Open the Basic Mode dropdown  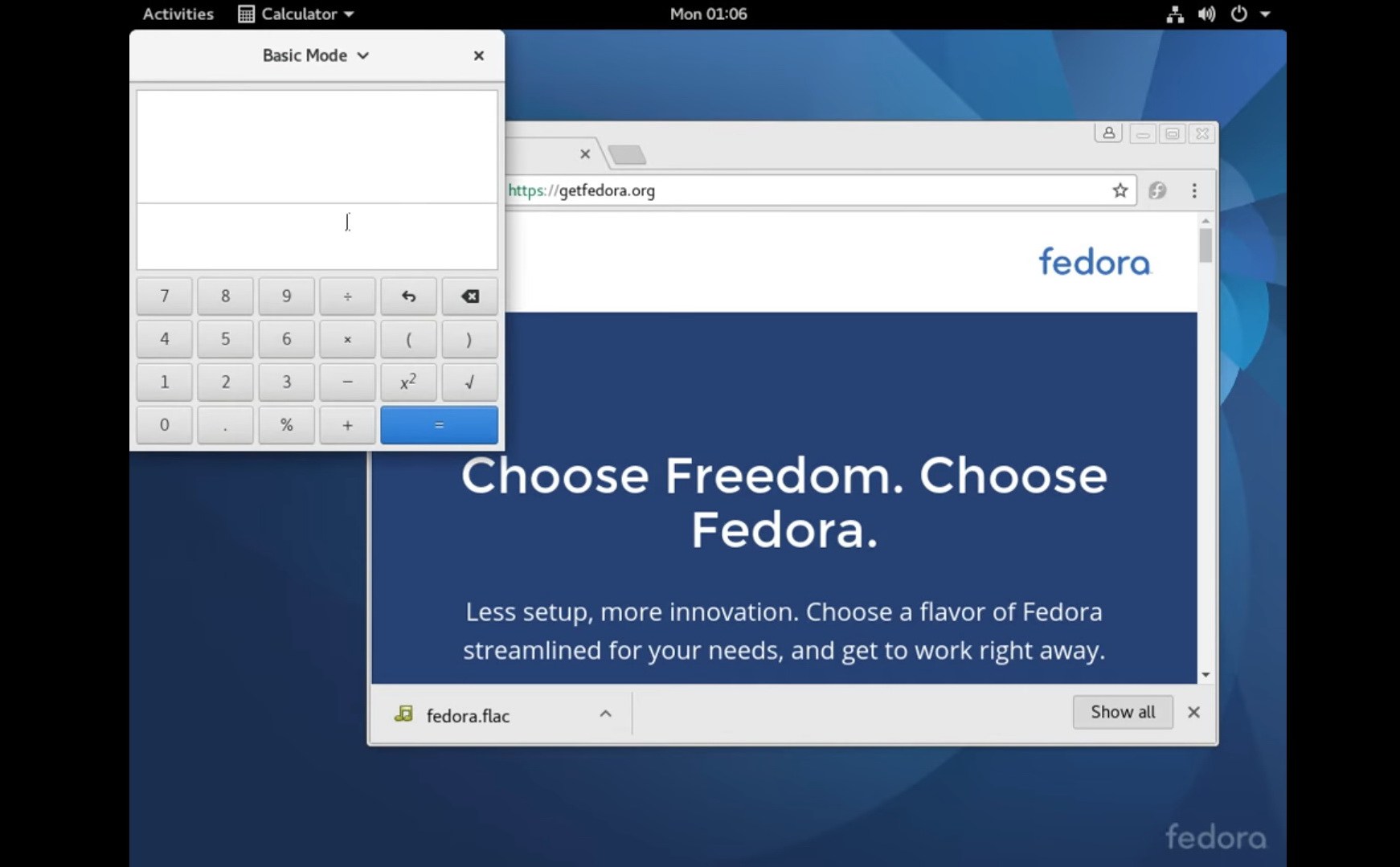coord(315,55)
